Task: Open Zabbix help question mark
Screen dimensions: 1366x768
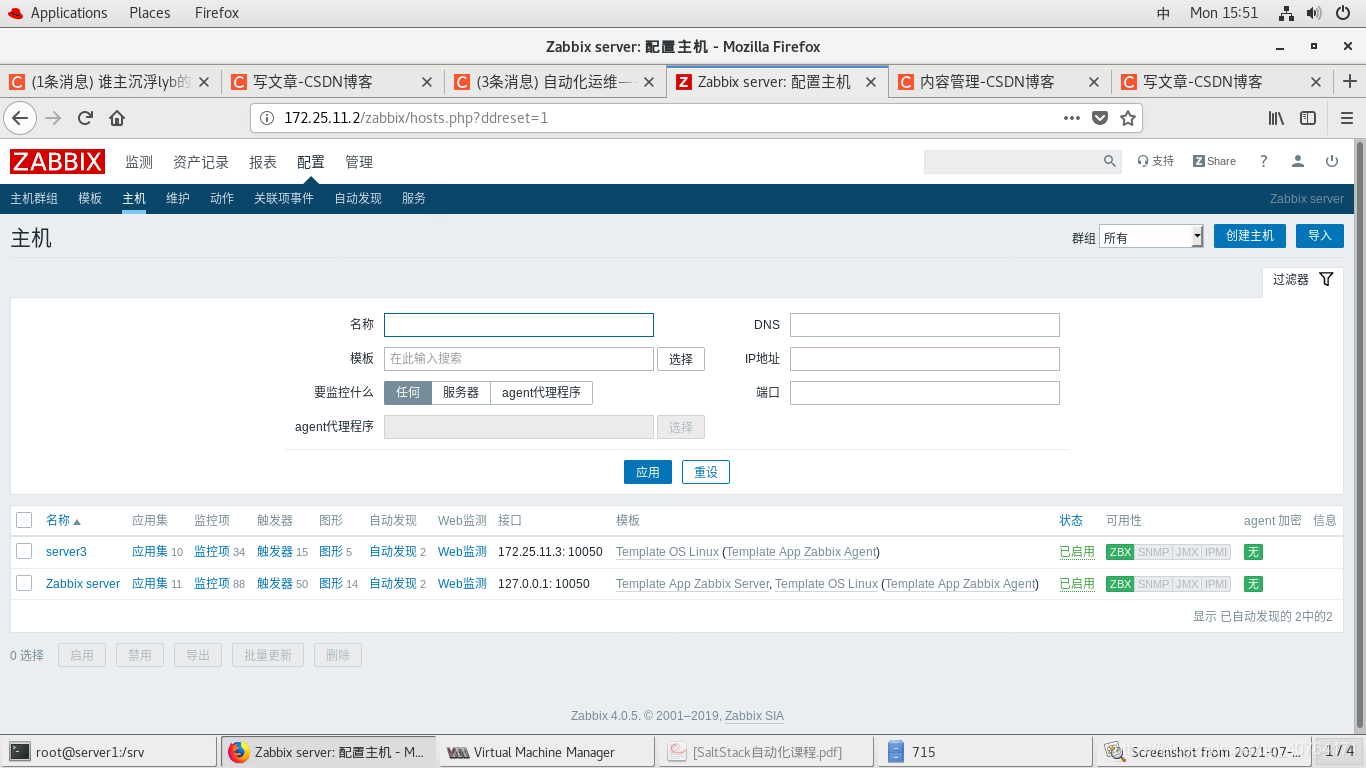Action: point(1264,161)
